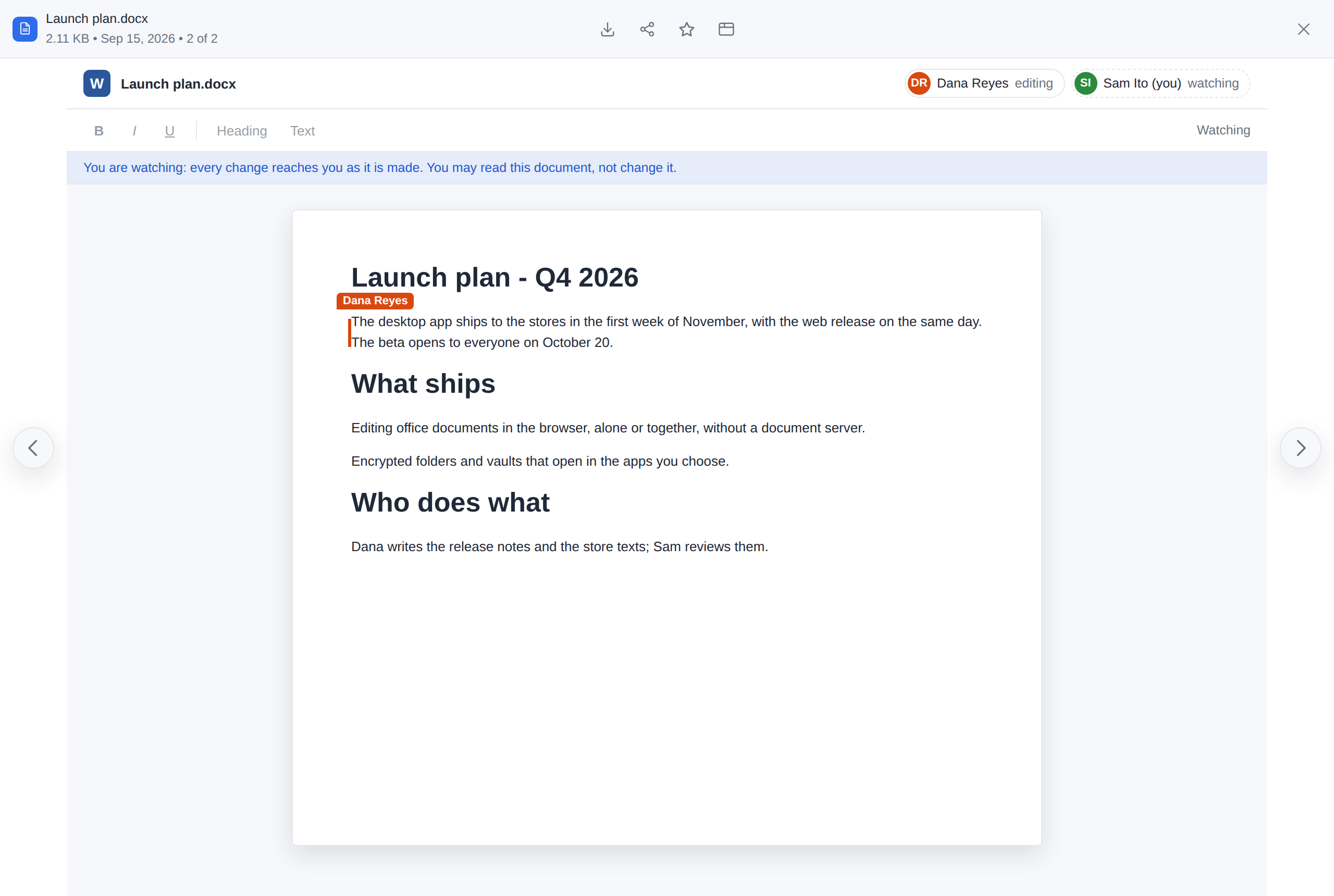The height and width of the screenshot is (896, 1334).
Task: Click the 'Launch plan - Q4 2026' title
Action: [495, 277]
